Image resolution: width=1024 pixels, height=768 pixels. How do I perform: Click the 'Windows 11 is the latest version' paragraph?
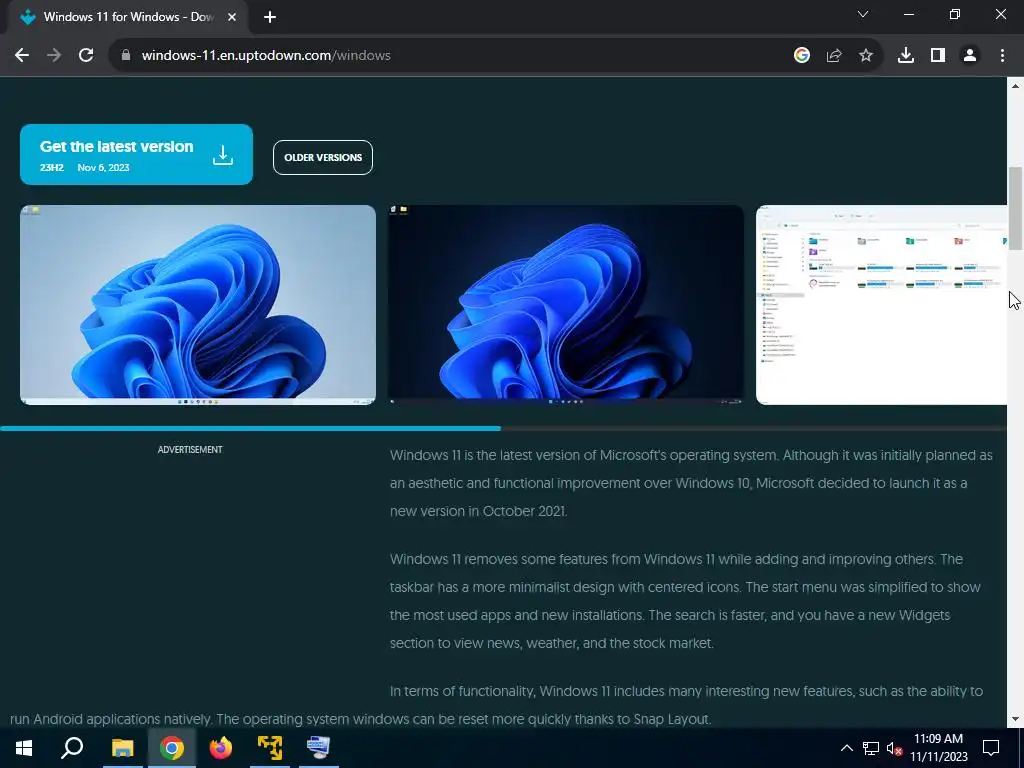691,483
